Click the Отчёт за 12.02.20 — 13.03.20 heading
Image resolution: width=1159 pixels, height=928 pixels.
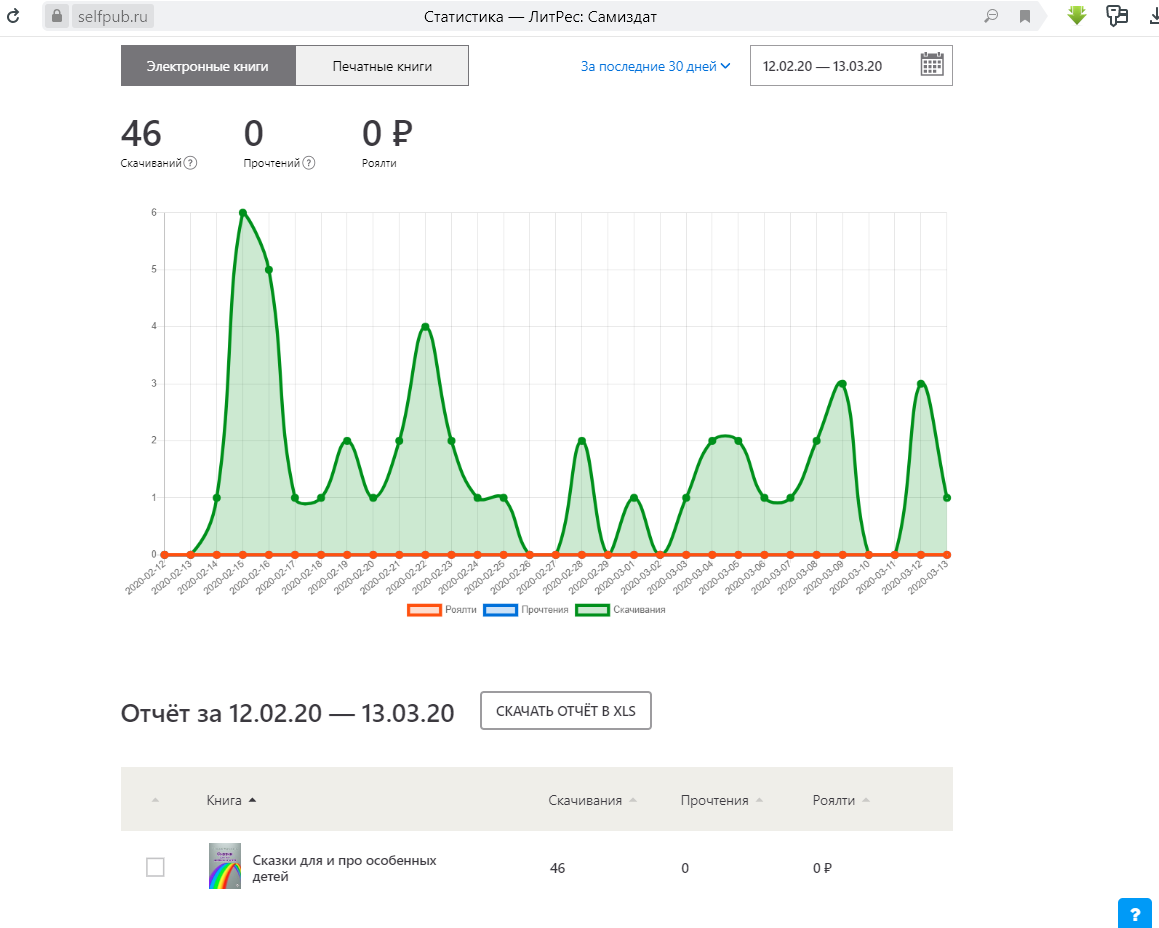[x=288, y=713]
